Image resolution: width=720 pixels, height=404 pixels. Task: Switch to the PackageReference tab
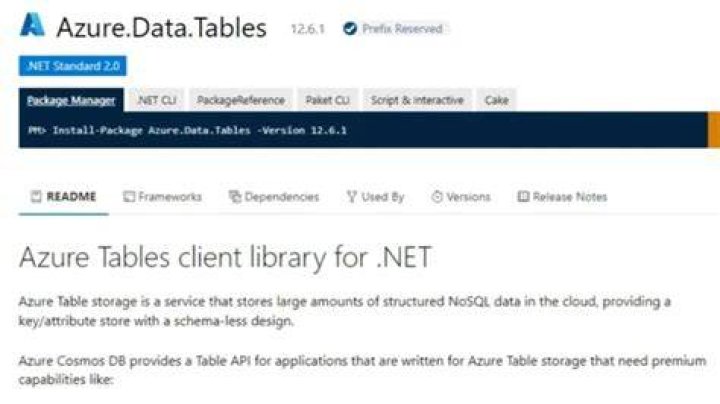241,100
